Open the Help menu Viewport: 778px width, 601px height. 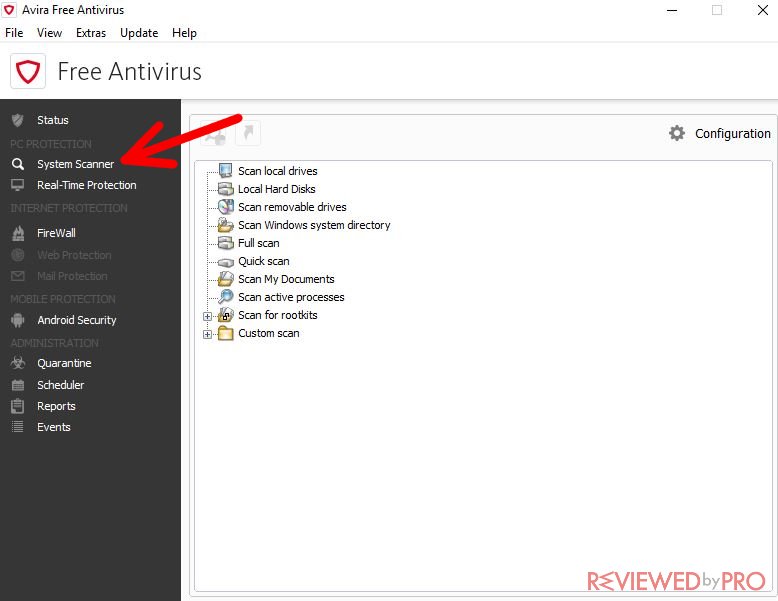click(x=184, y=33)
